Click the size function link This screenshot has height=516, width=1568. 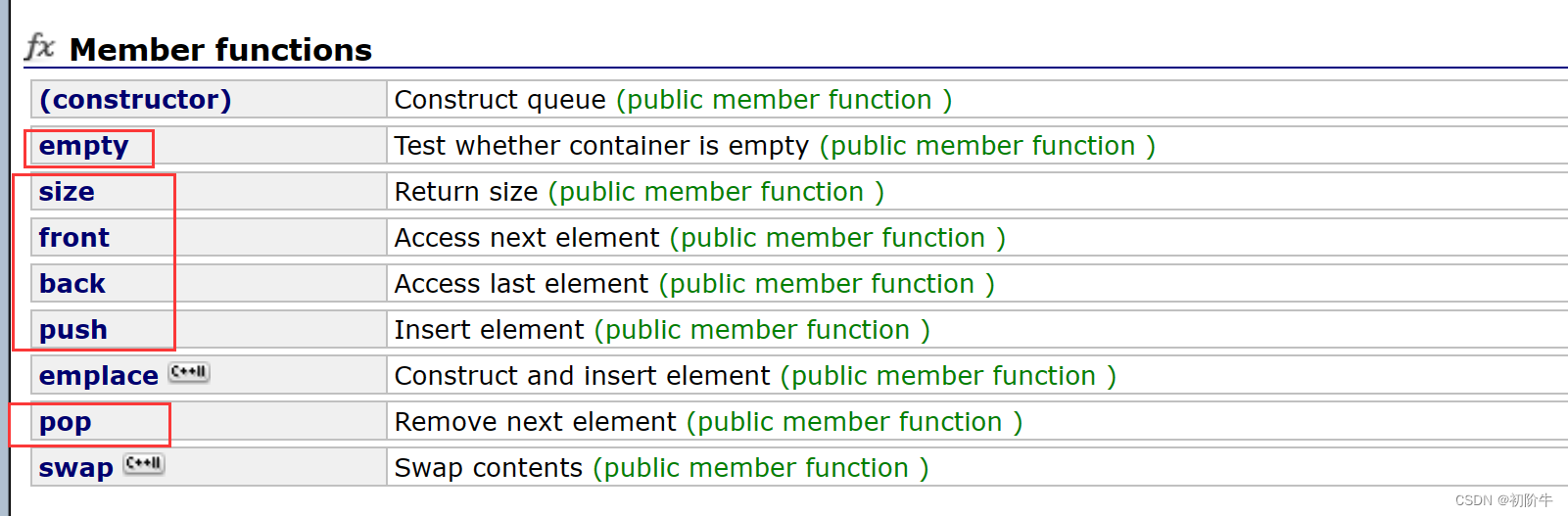coord(67,192)
